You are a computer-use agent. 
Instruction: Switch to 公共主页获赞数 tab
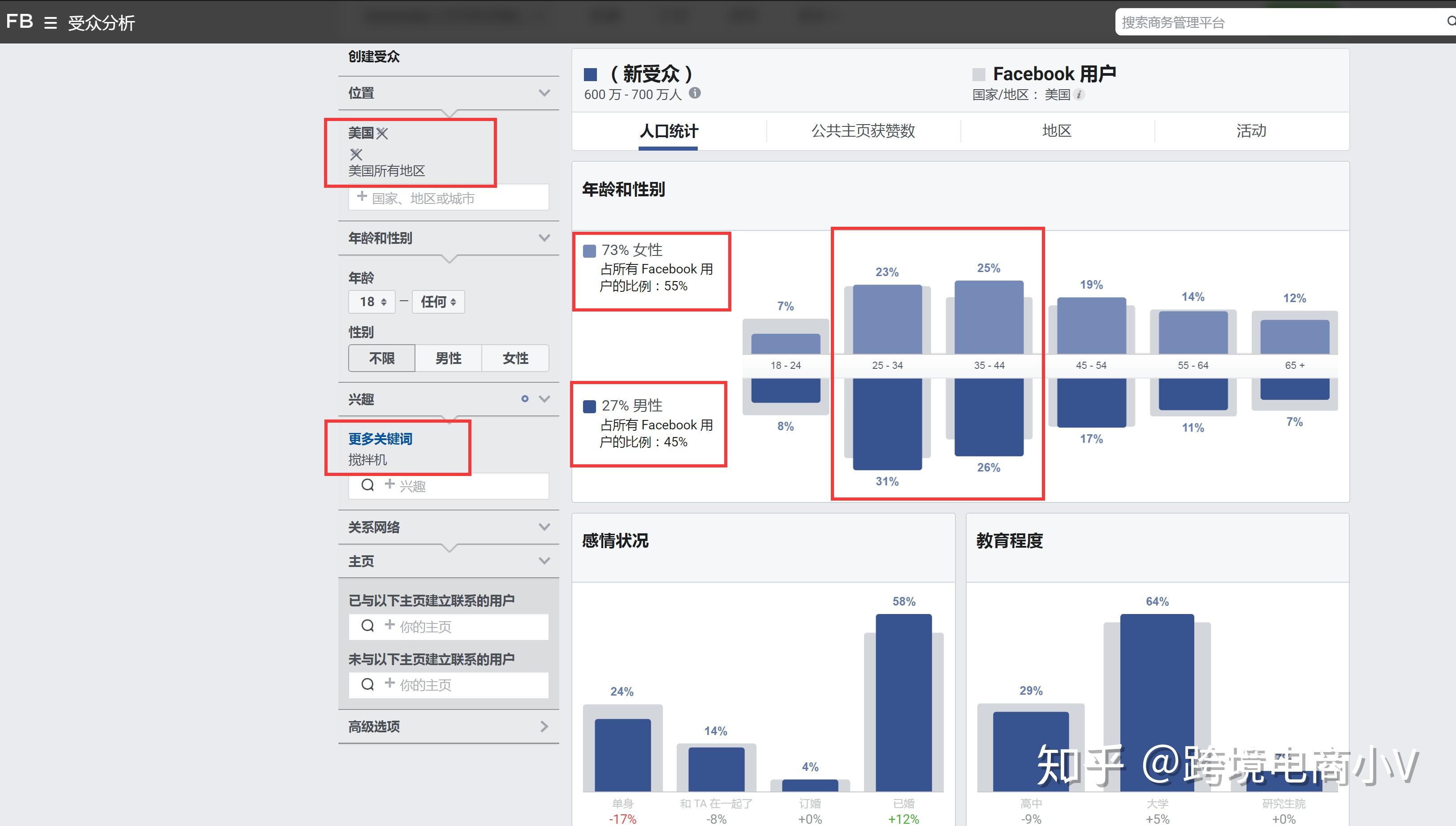click(863, 131)
